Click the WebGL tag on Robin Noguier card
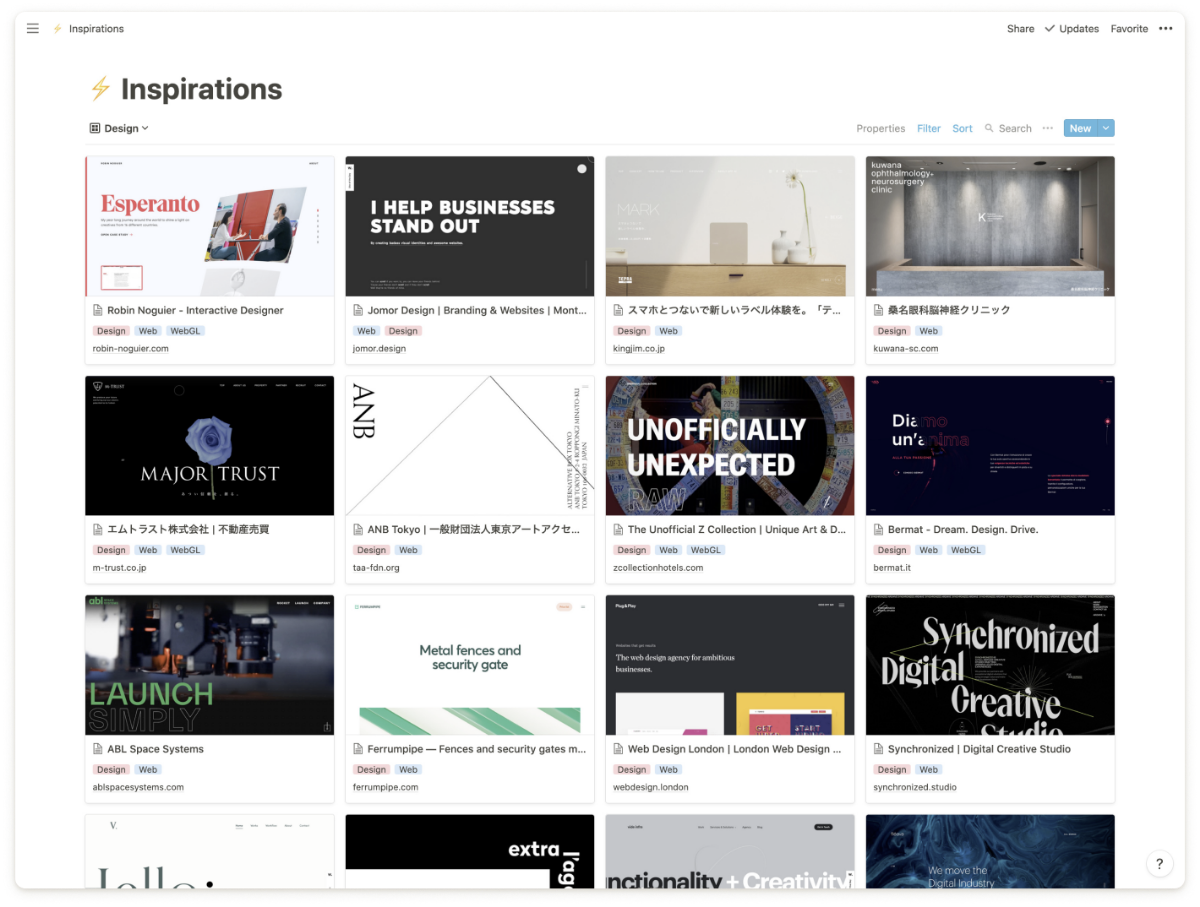The image size is (1200, 907). click(x=185, y=331)
